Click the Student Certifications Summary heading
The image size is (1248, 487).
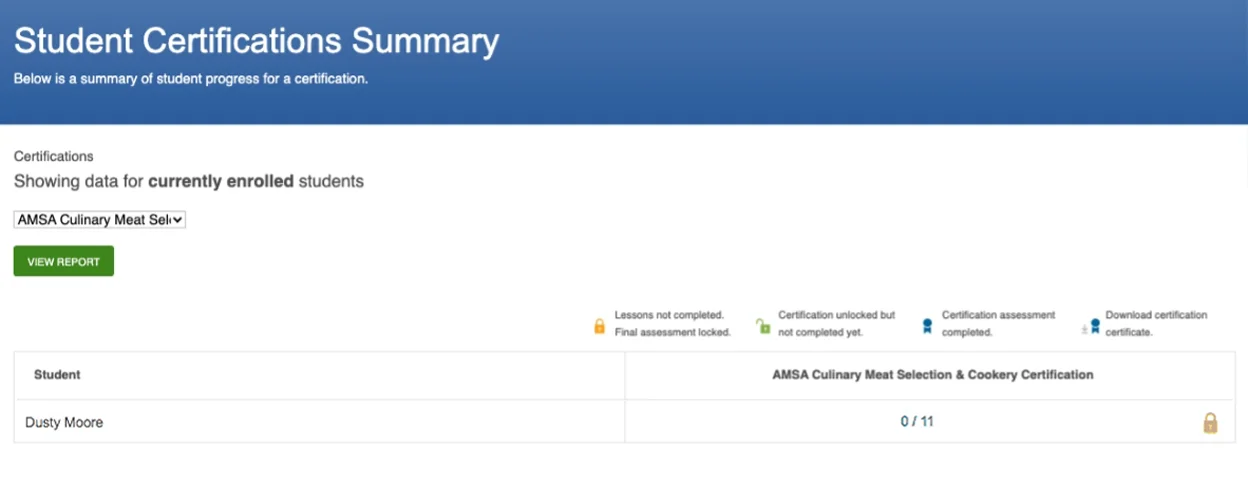click(256, 42)
